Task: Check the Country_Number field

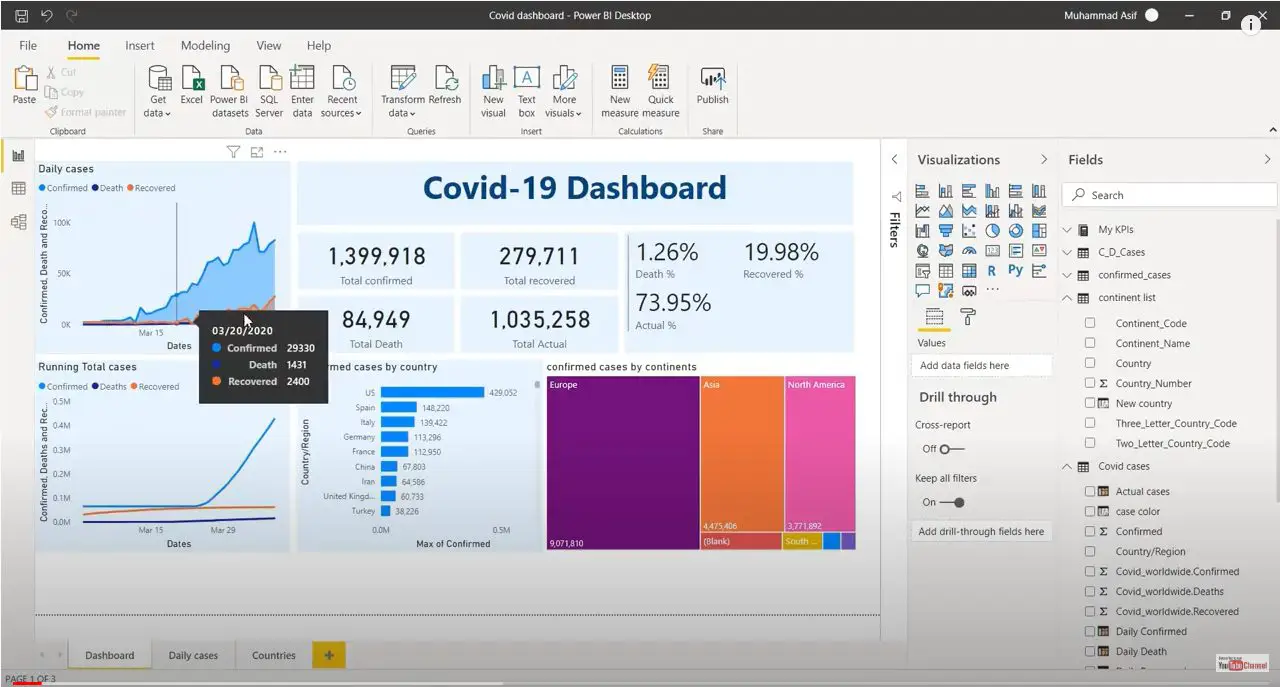Action: (1090, 383)
